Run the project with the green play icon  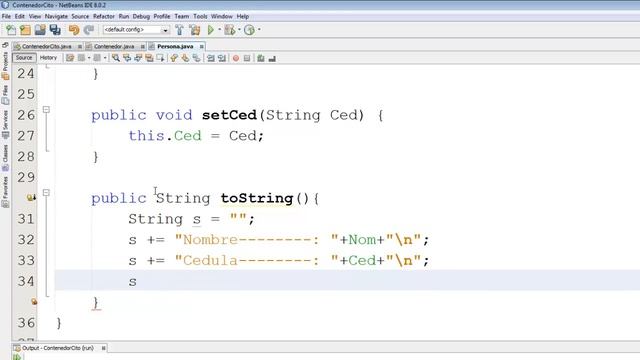click(x=211, y=30)
